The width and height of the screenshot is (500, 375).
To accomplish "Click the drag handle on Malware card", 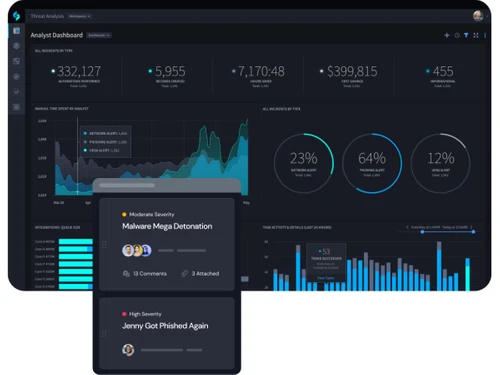I will click(104, 244).
